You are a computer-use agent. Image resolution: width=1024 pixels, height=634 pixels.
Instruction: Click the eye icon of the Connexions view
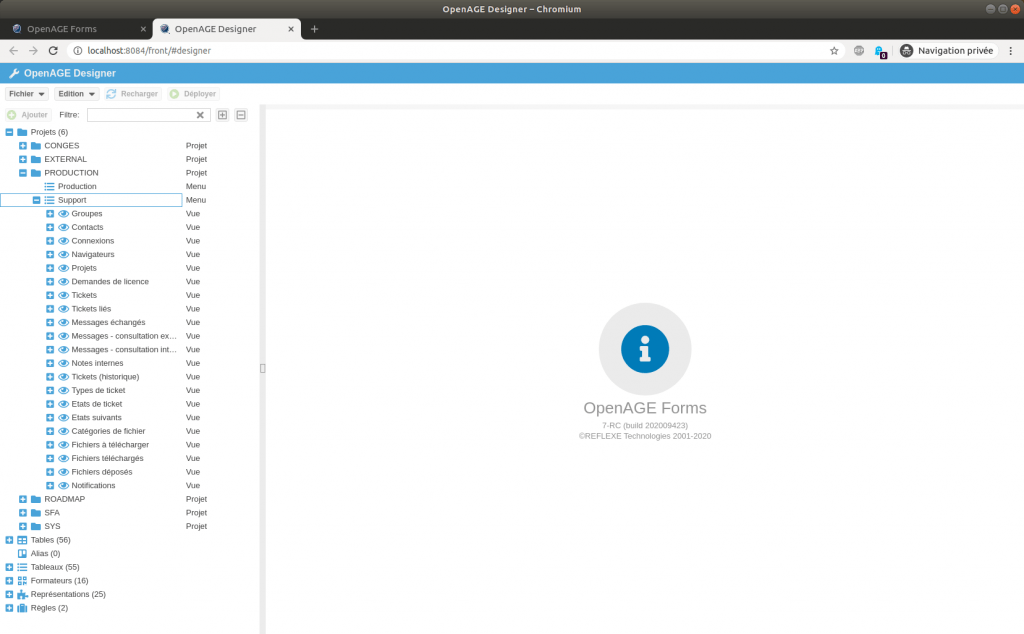click(x=63, y=241)
